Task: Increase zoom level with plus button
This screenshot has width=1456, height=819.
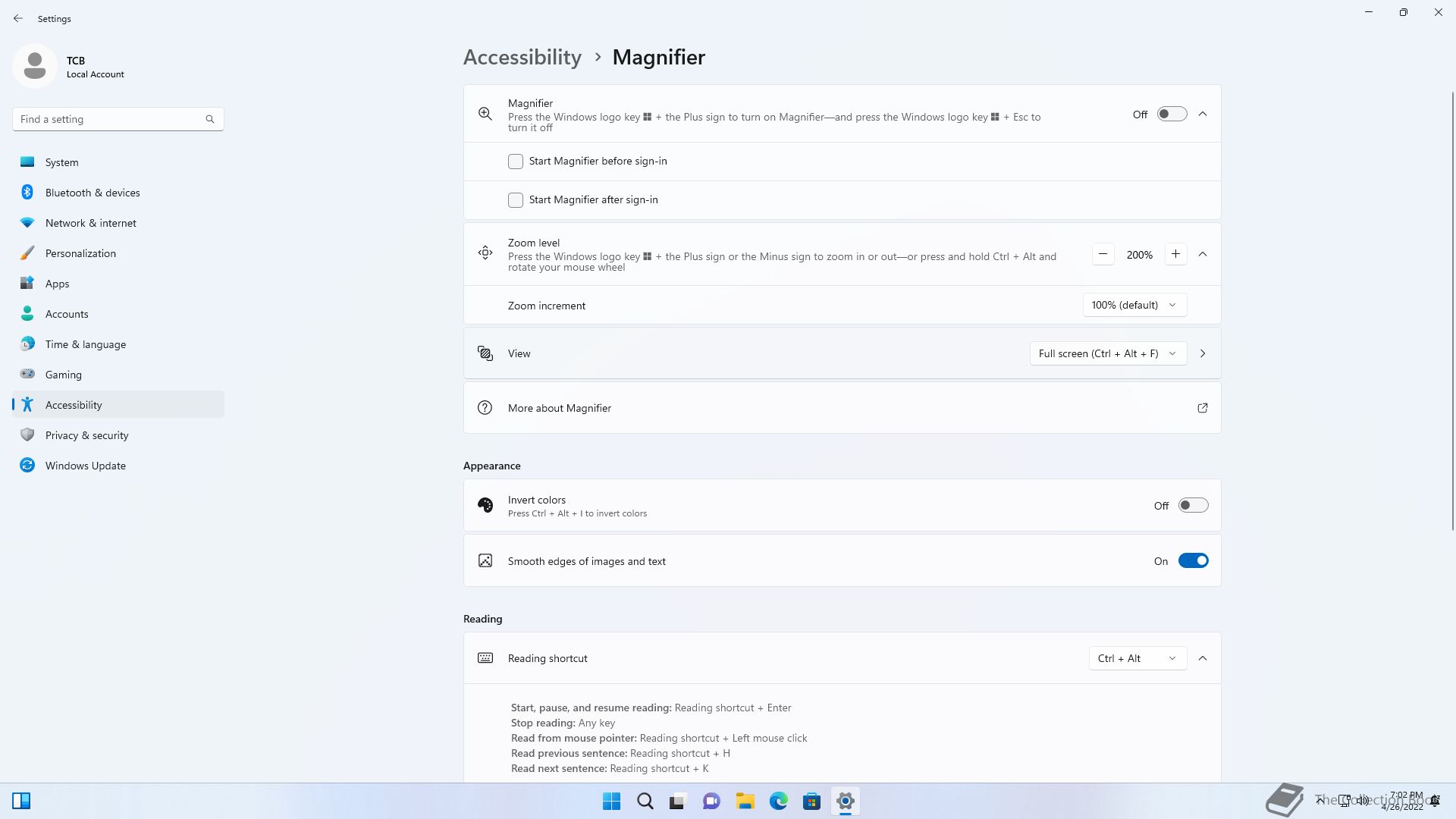Action: 1175,255
